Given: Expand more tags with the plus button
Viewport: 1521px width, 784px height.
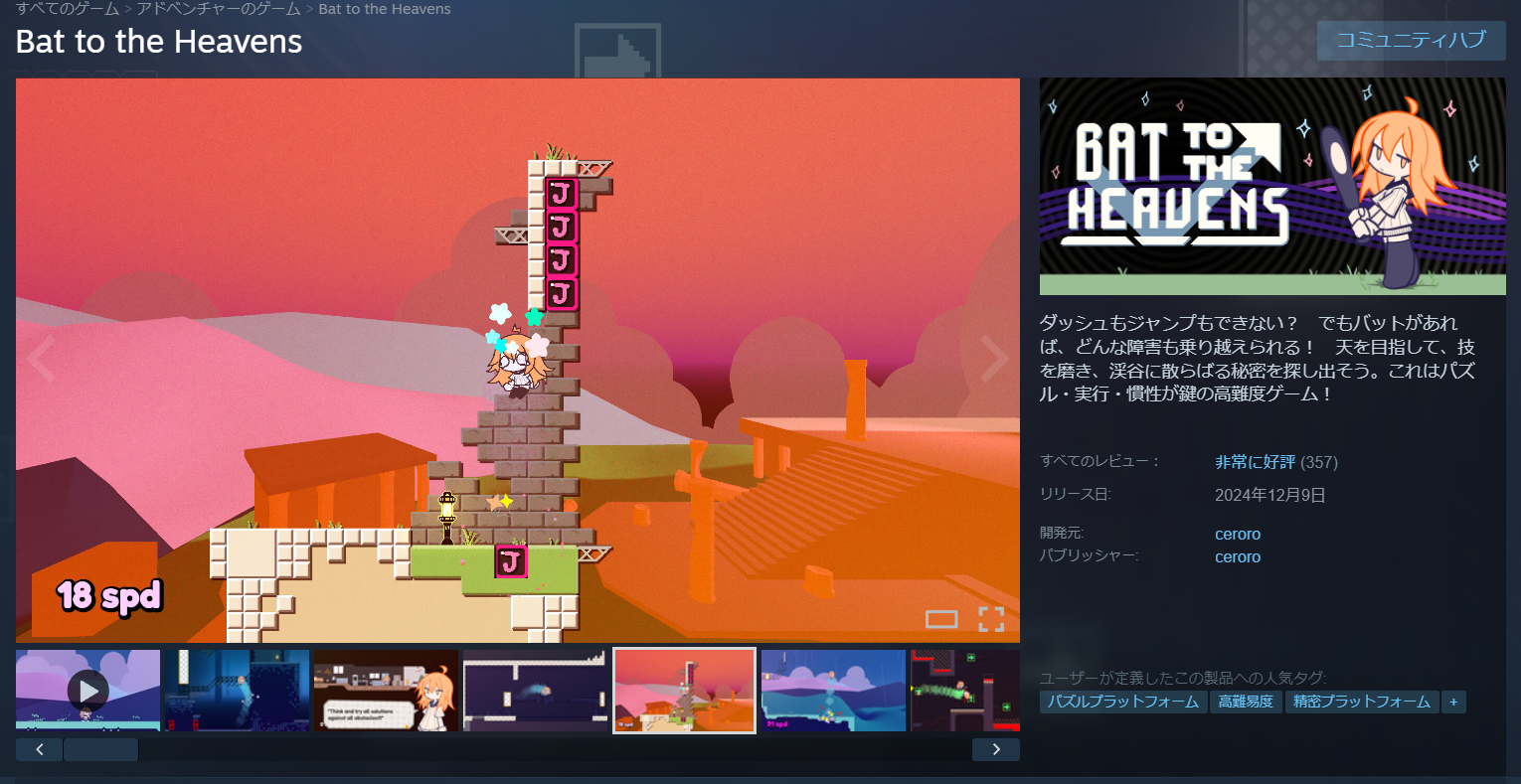Looking at the screenshot, I should pos(1453,703).
